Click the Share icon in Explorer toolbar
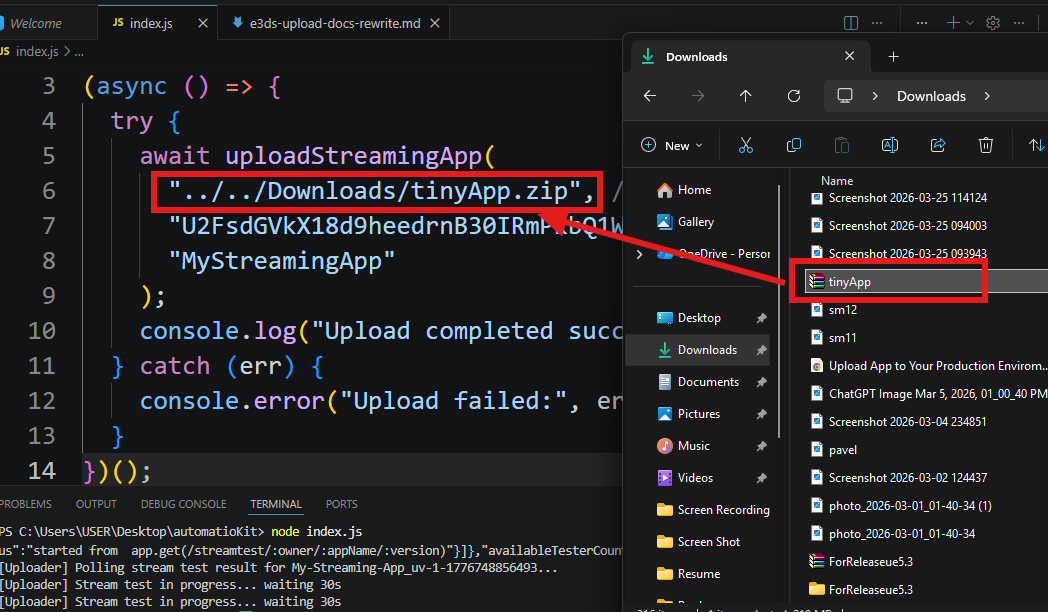This screenshot has height=612, width=1048. 938,145
